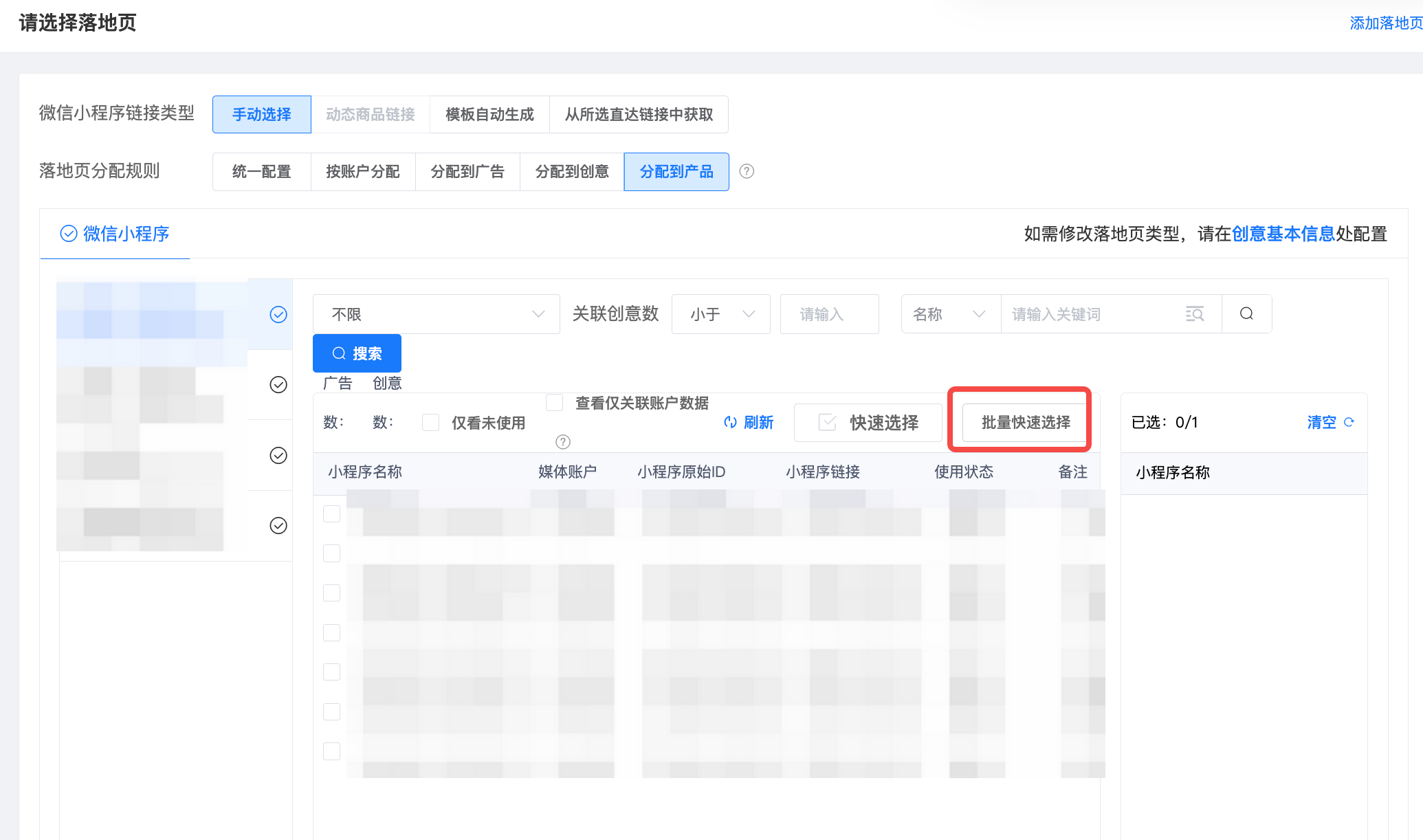1423x840 pixels.
Task: Click the 媒体账户 column header
Action: pyautogui.click(x=567, y=472)
